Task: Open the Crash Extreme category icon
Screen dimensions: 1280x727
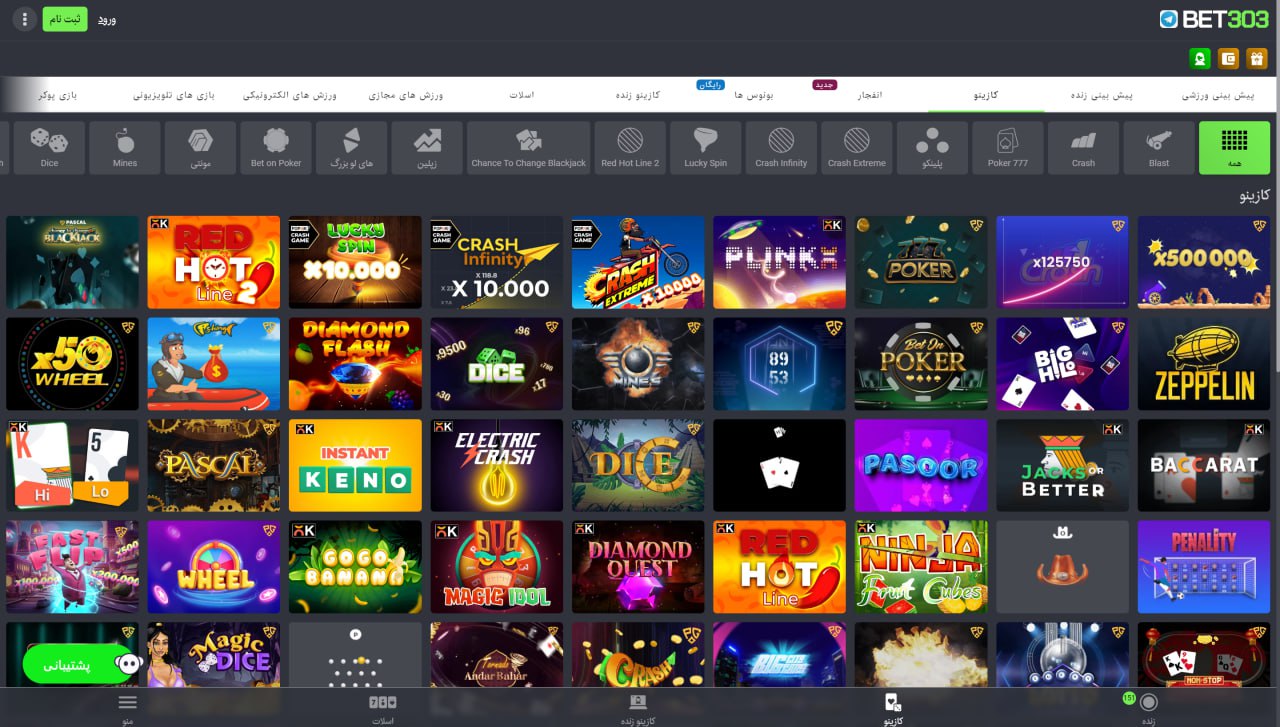Action: coord(856,147)
